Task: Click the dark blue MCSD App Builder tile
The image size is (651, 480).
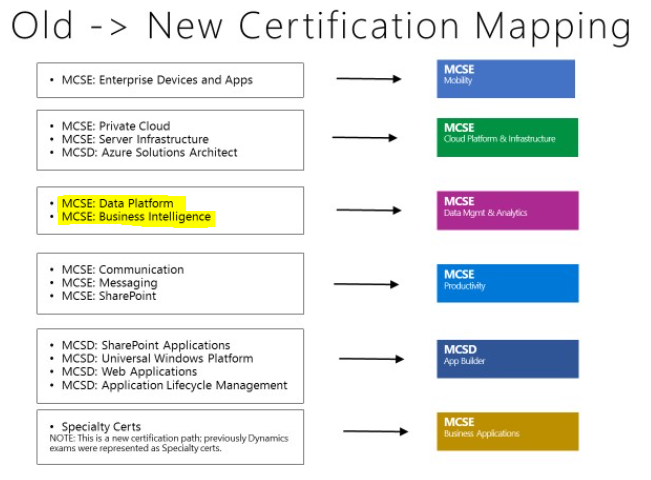Action: [x=507, y=359]
